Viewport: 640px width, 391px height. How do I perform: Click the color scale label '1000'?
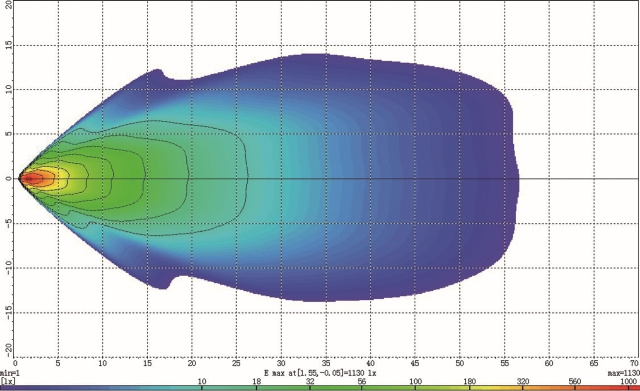pos(628,381)
